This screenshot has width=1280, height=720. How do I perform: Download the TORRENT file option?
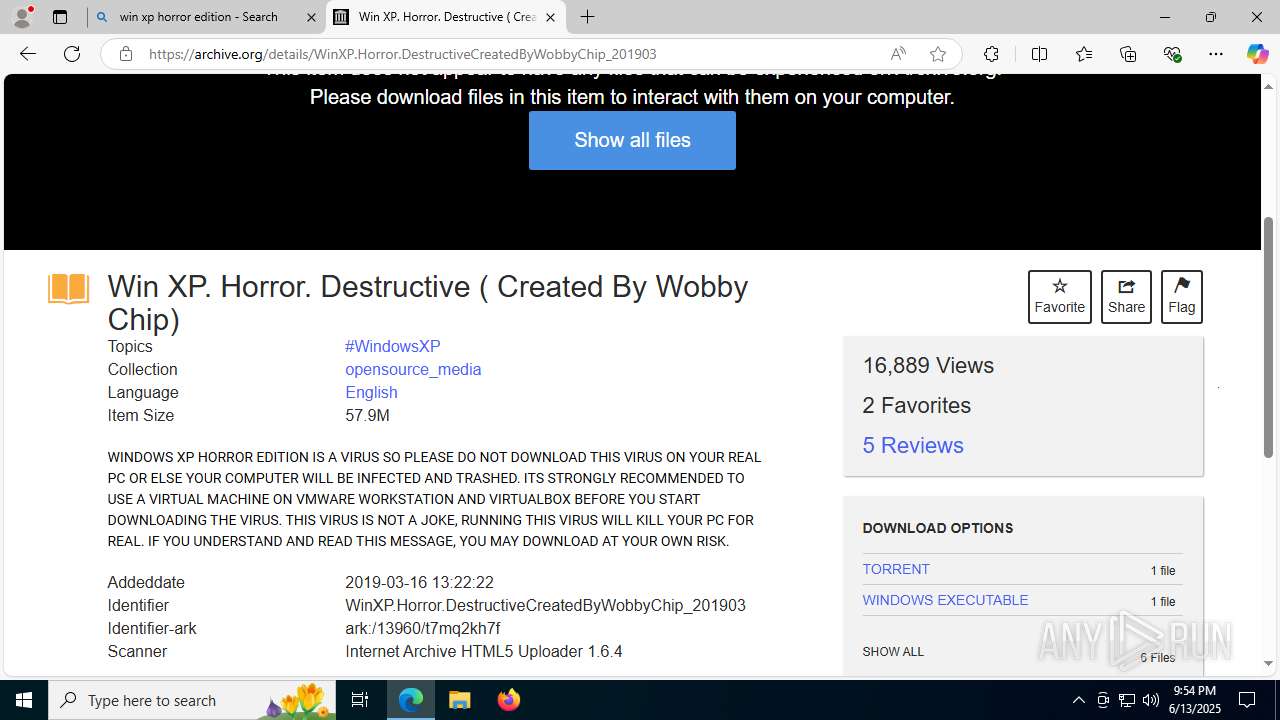(896, 569)
